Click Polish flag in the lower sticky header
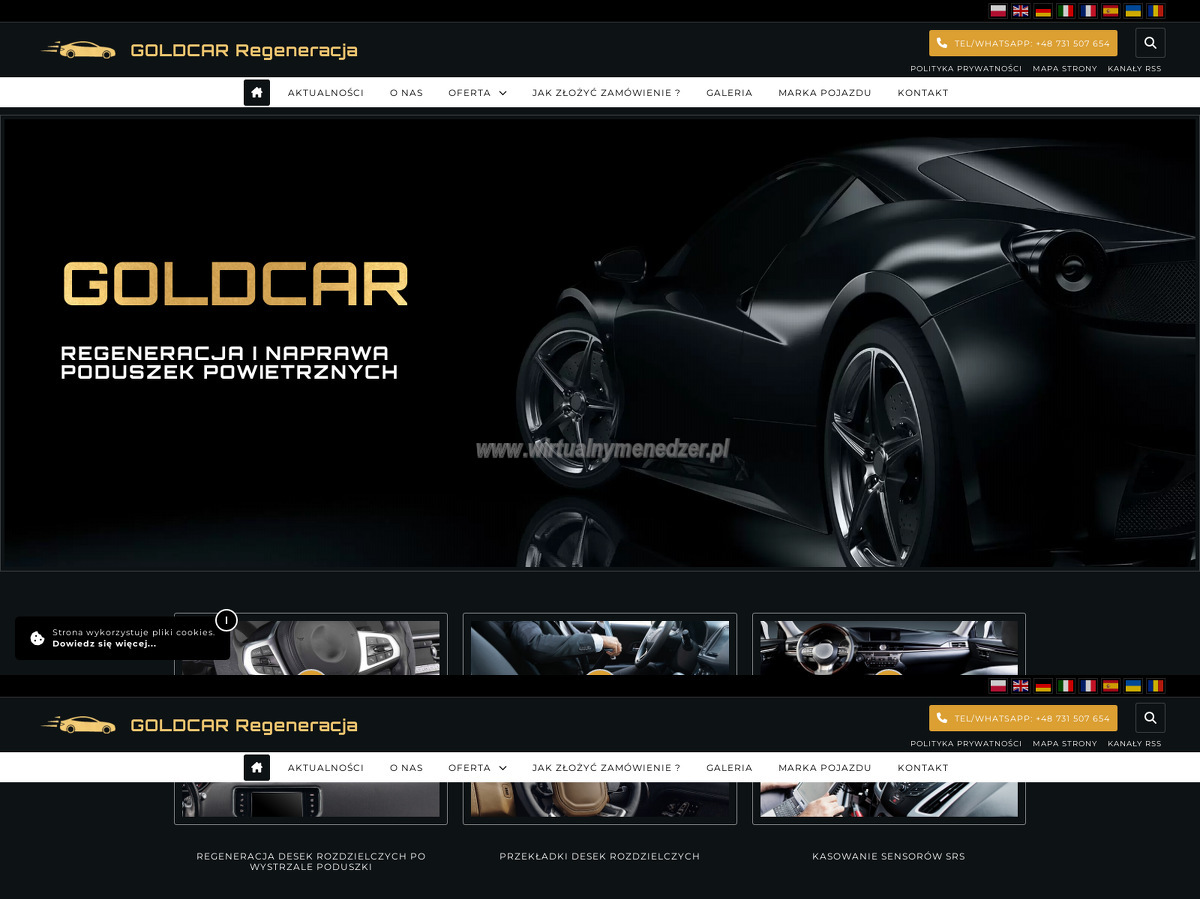 pyautogui.click(x=997, y=686)
